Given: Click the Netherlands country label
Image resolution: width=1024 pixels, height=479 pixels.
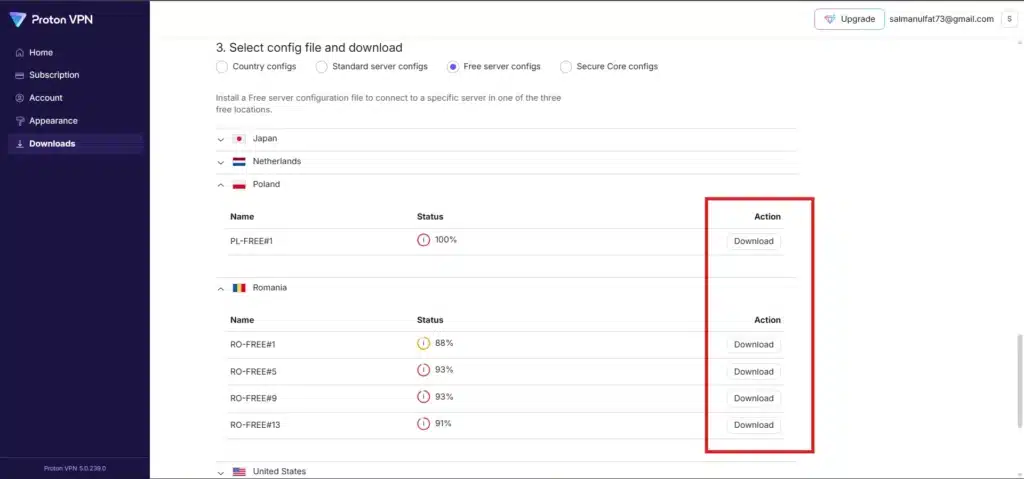Looking at the screenshot, I should (277, 161).
